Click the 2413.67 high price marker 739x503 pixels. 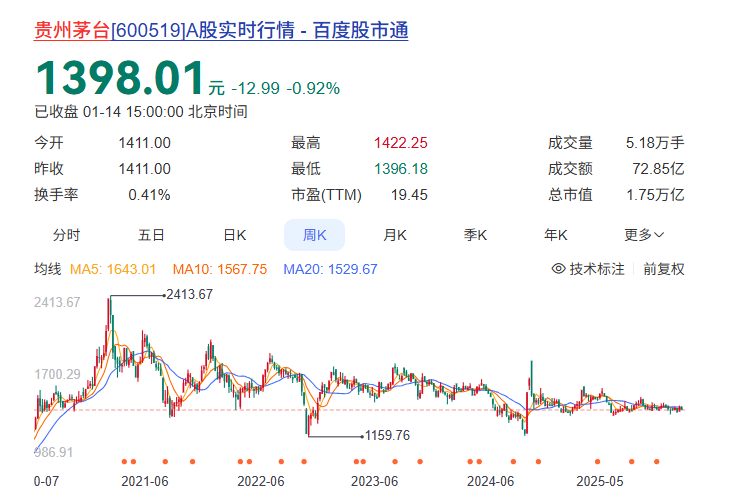pyautogui.click(x=189, y=295)
